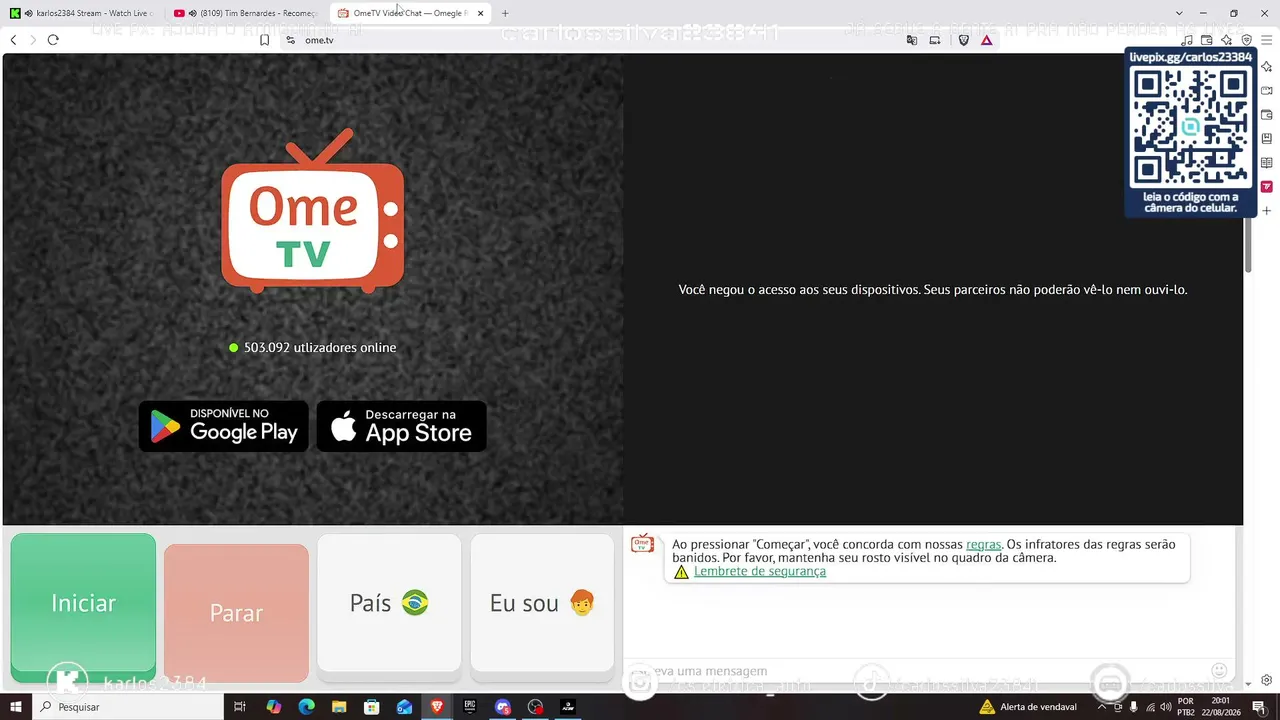The height and width of the screenshot is (720, 1280).
Task: Open the País country selector
Action: [x=389, y=603]
